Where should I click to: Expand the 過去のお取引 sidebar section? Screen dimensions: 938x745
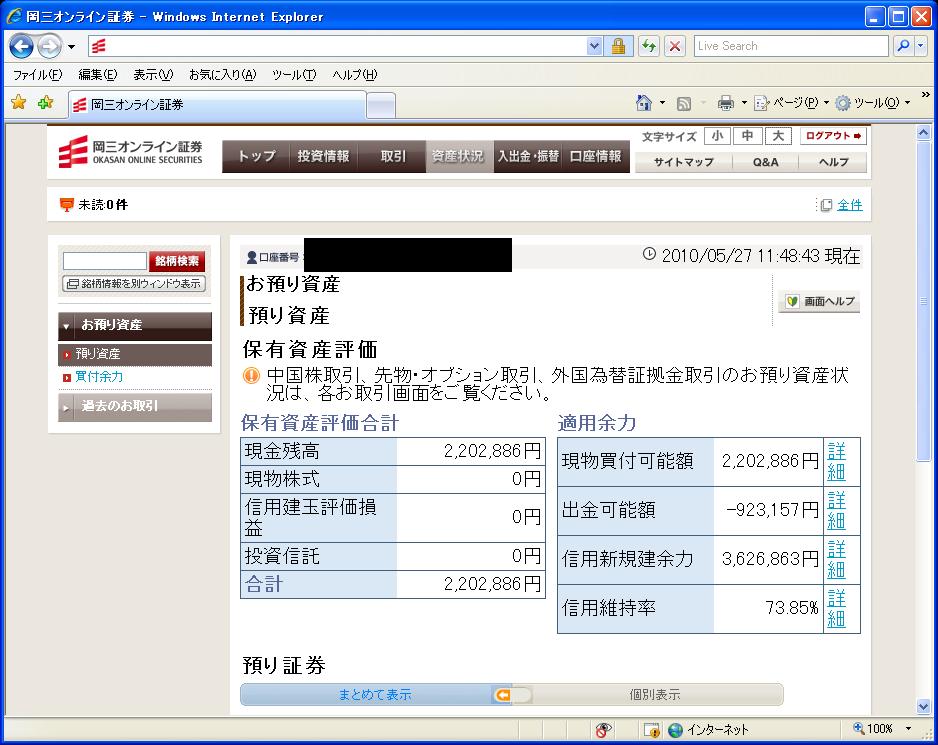pos(135,406)
